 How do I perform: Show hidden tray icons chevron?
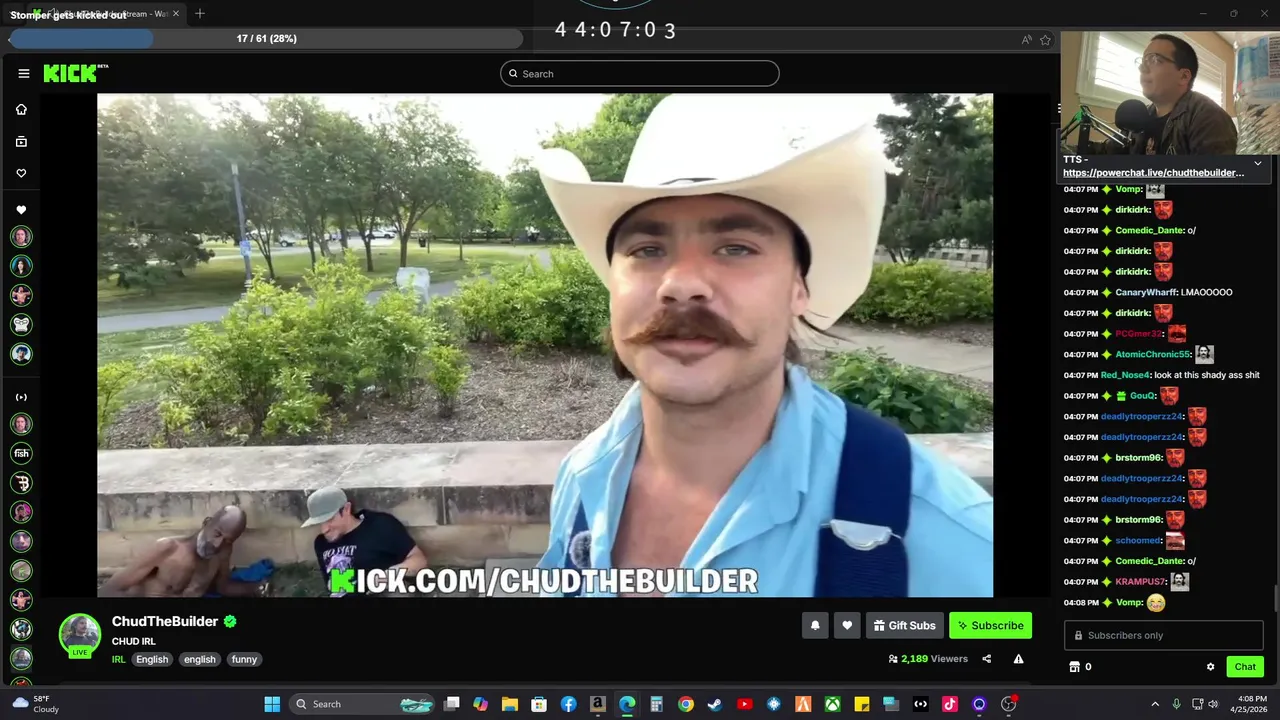pos(1155,704)
